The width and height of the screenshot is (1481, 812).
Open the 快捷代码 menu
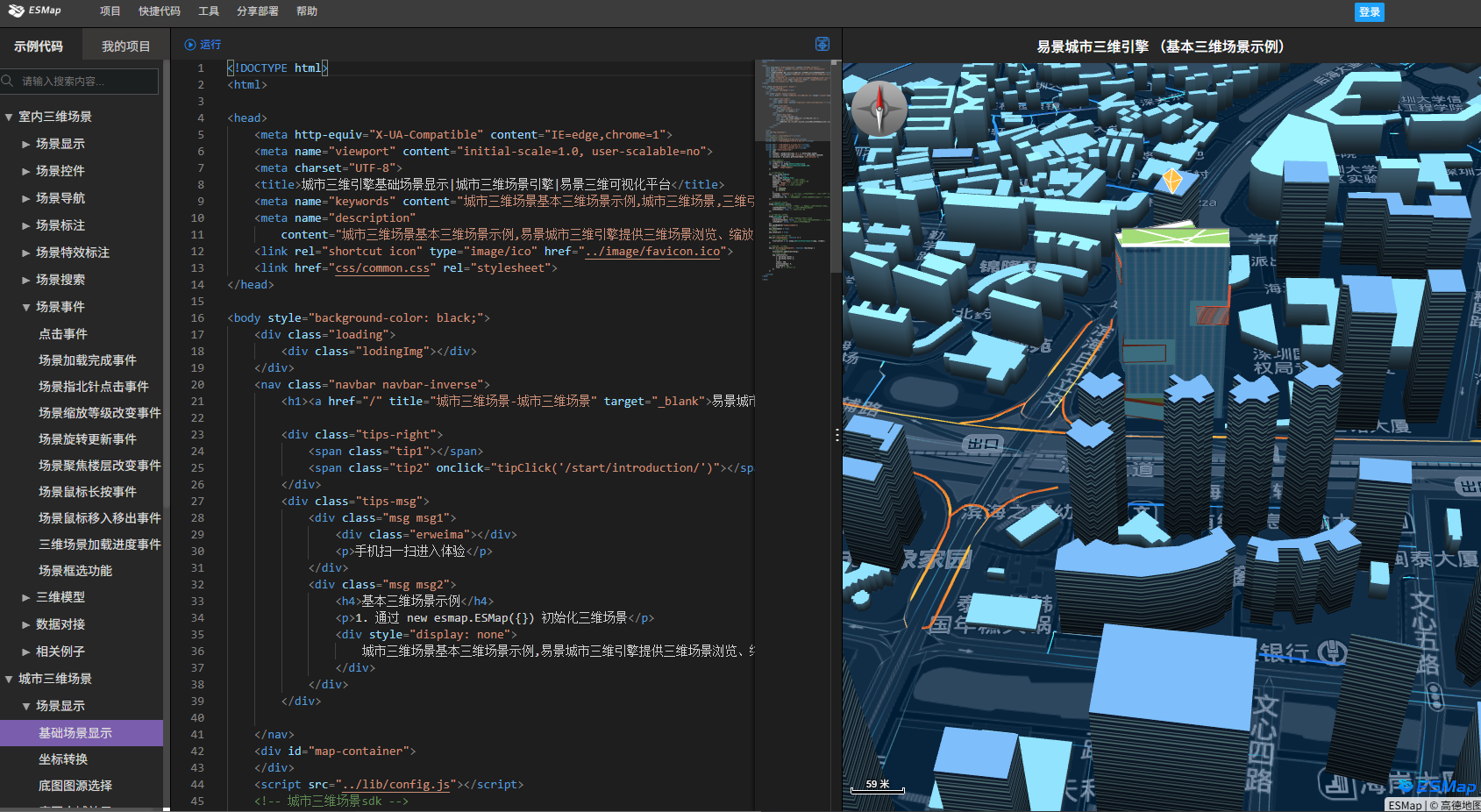pos(160,11)
